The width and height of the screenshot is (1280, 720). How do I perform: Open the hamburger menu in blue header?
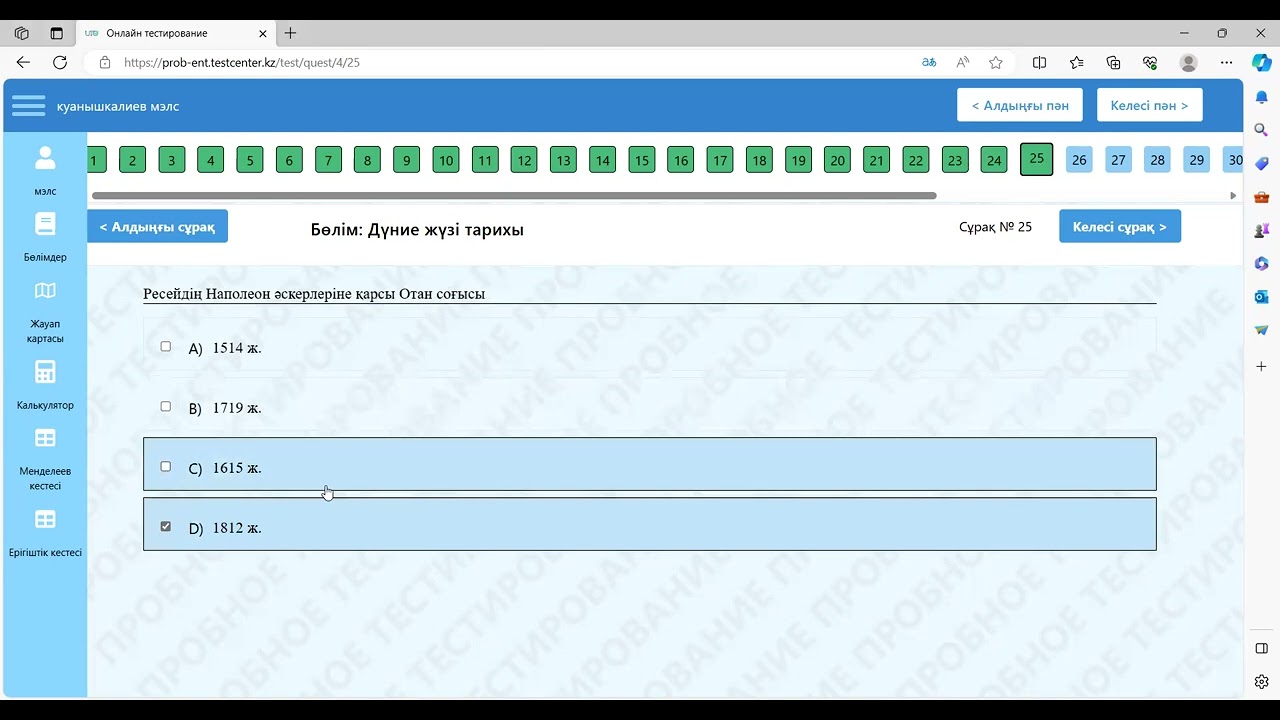click(28, 105)
